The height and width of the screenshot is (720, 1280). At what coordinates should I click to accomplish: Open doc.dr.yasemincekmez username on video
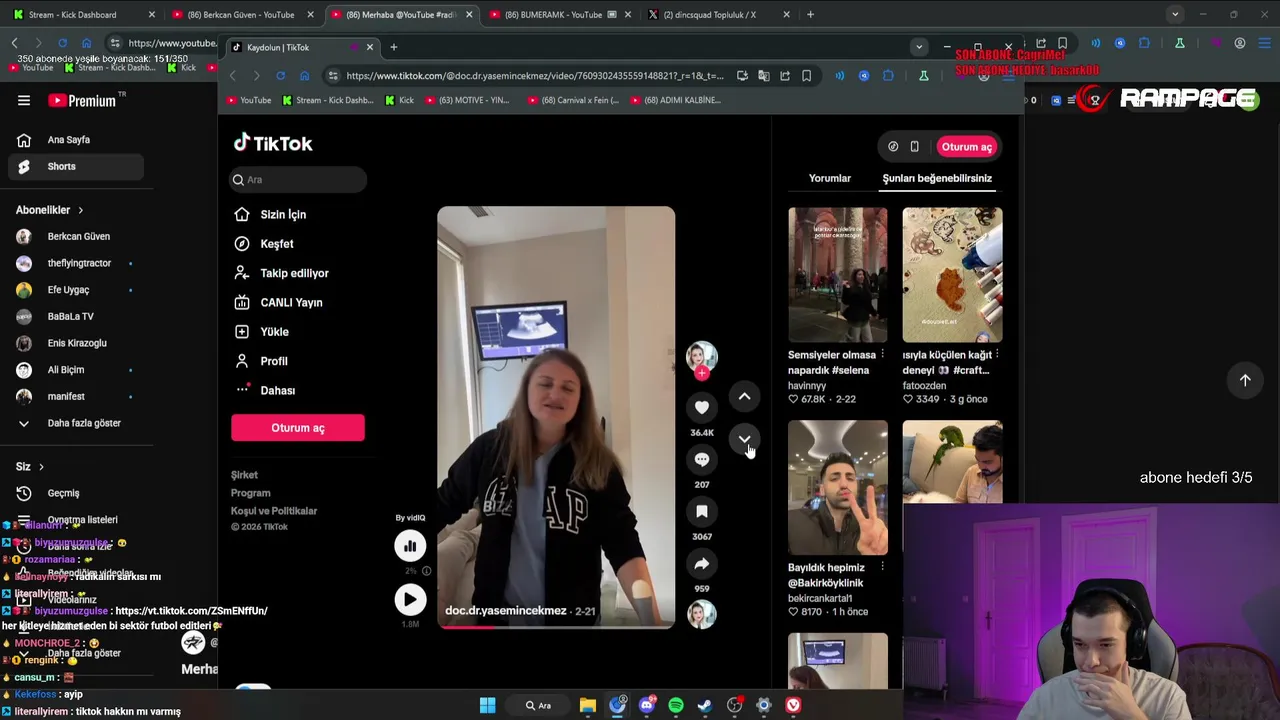[x=506, y=611]
